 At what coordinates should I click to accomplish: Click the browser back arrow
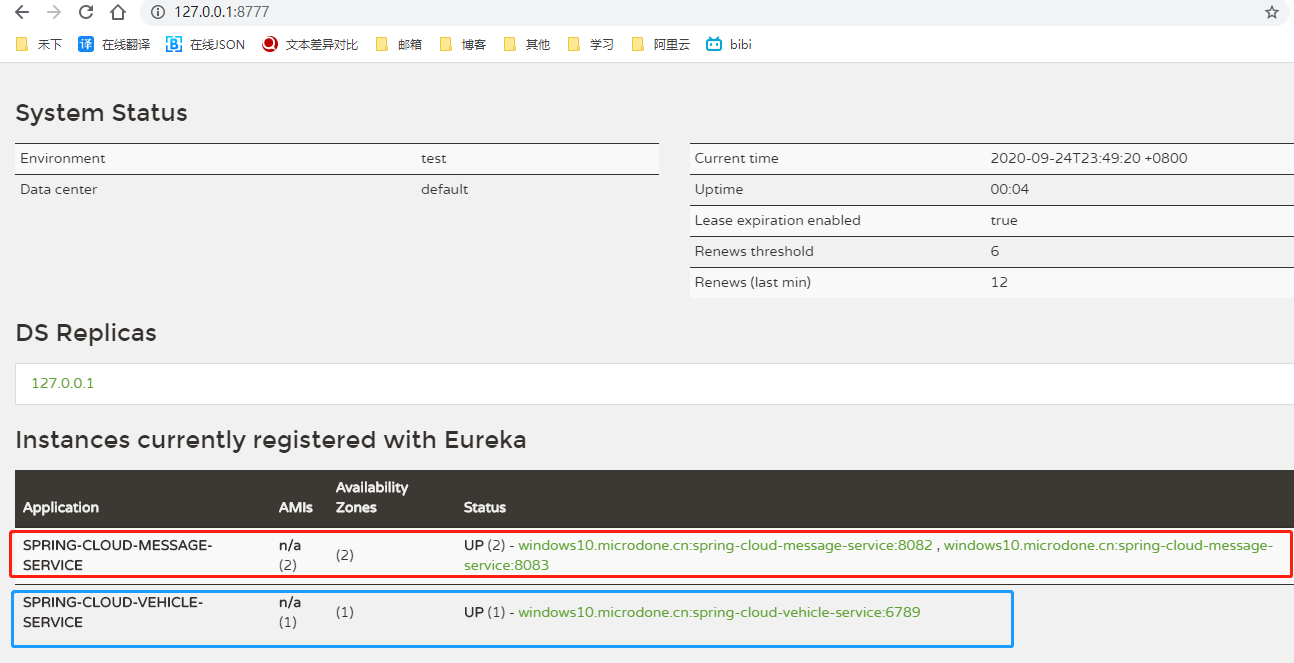pos(22,13)
